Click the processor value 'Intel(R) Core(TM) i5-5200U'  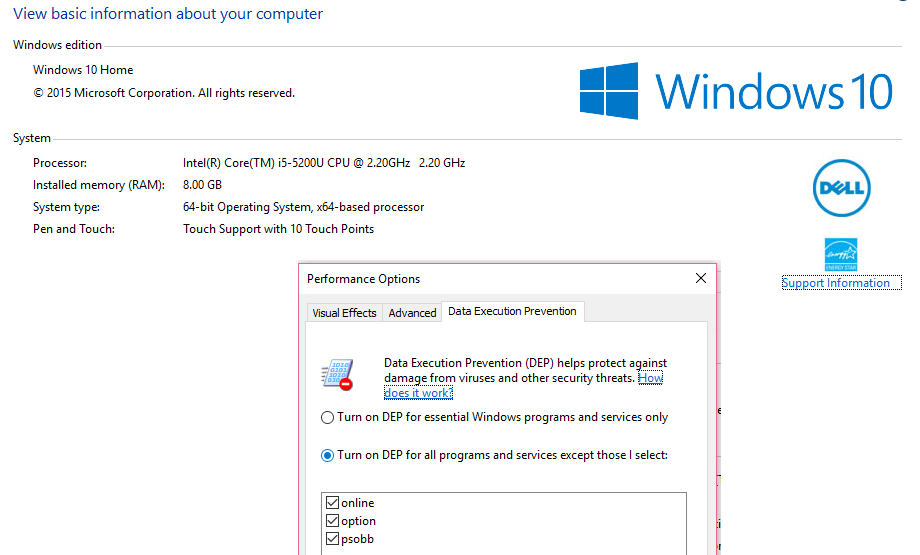pyautogui.click(x=324, y=163)
